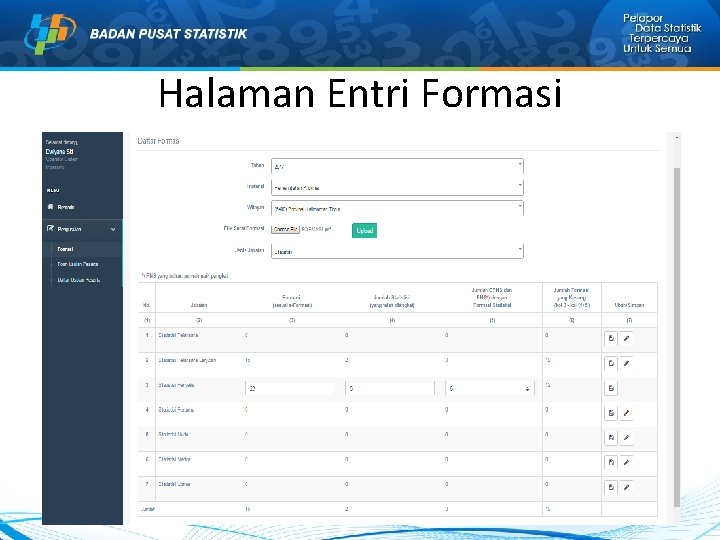Click the Formasi input field in the Statistisi Penyelia row

tap(290, 388)
